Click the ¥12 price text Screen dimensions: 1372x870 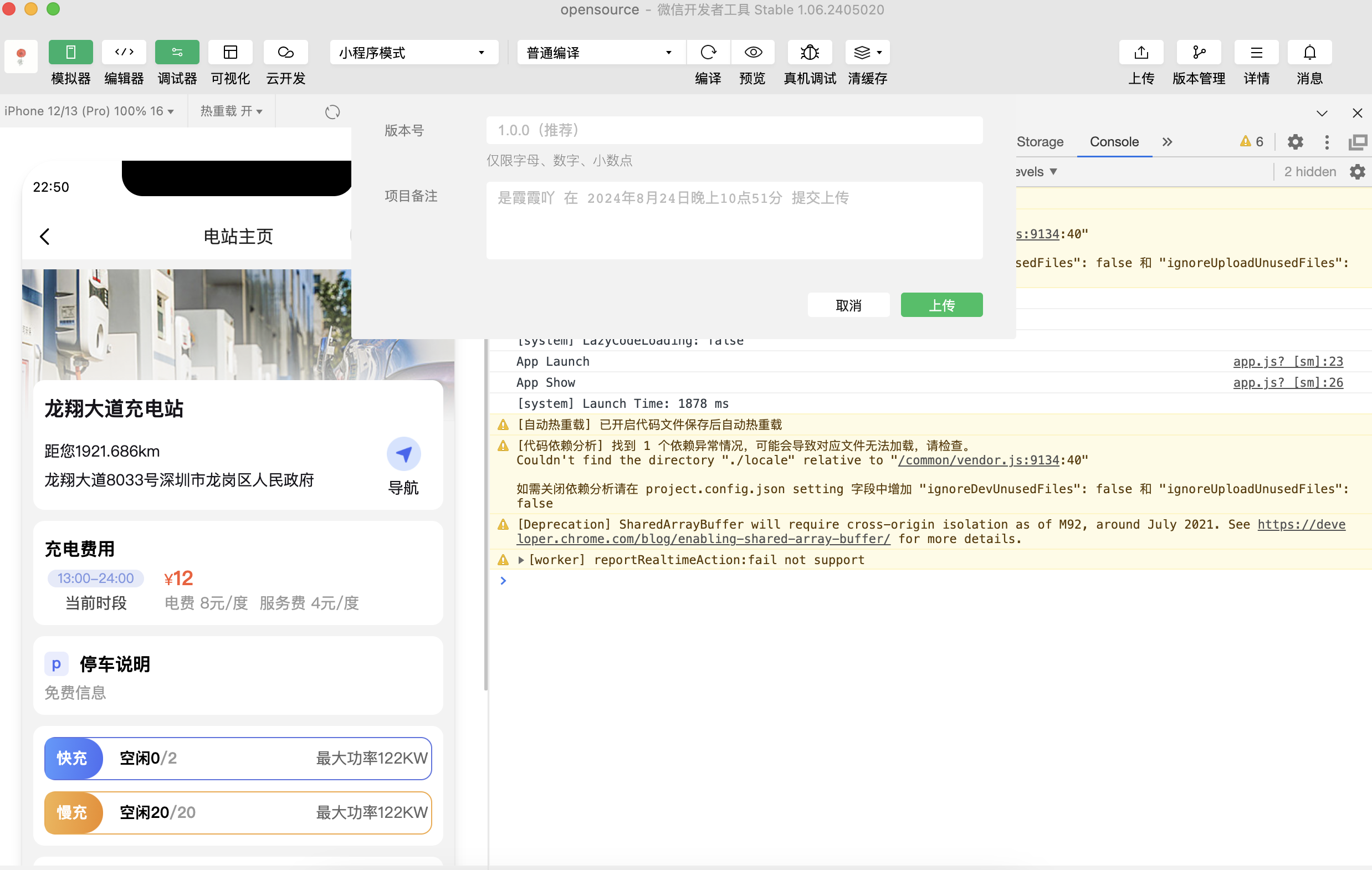pos(178,578)
